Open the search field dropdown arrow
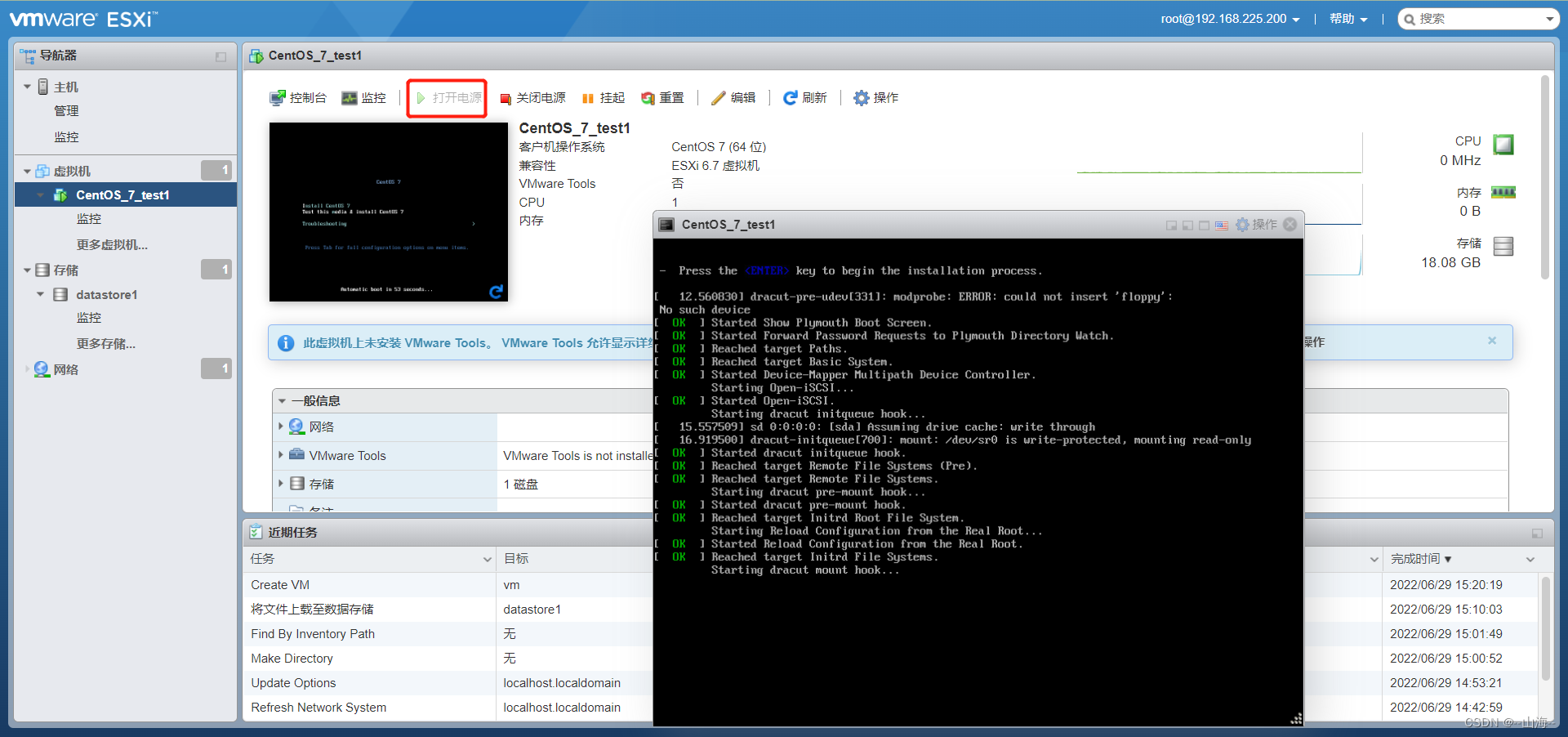 pos(1549,20)
